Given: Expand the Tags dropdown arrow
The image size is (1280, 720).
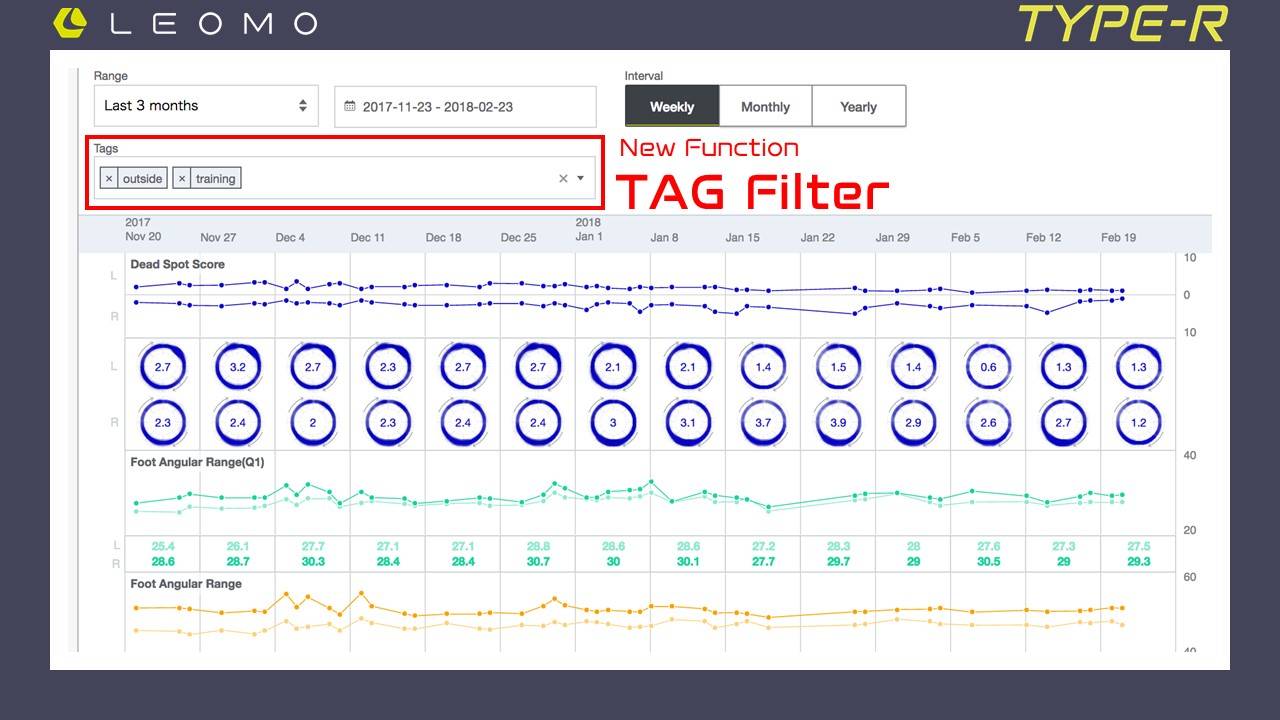Looking at the screenshot, I should pos(581,178).
